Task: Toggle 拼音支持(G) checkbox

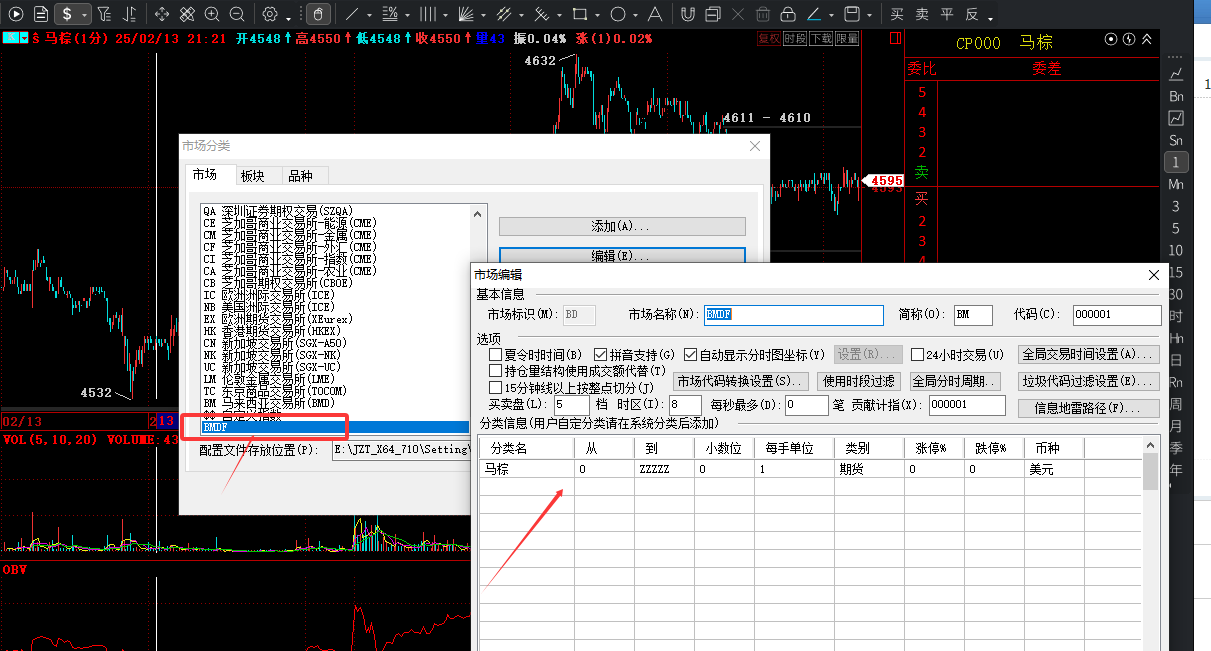Action: (x=601, y=355)
